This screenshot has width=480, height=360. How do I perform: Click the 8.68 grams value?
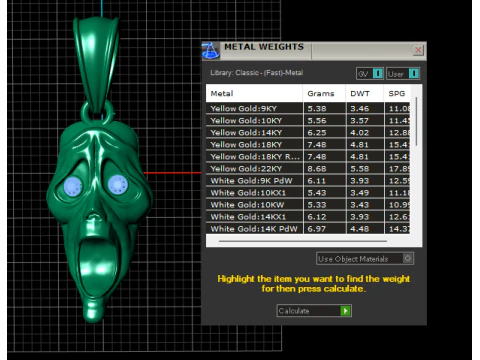317,169
